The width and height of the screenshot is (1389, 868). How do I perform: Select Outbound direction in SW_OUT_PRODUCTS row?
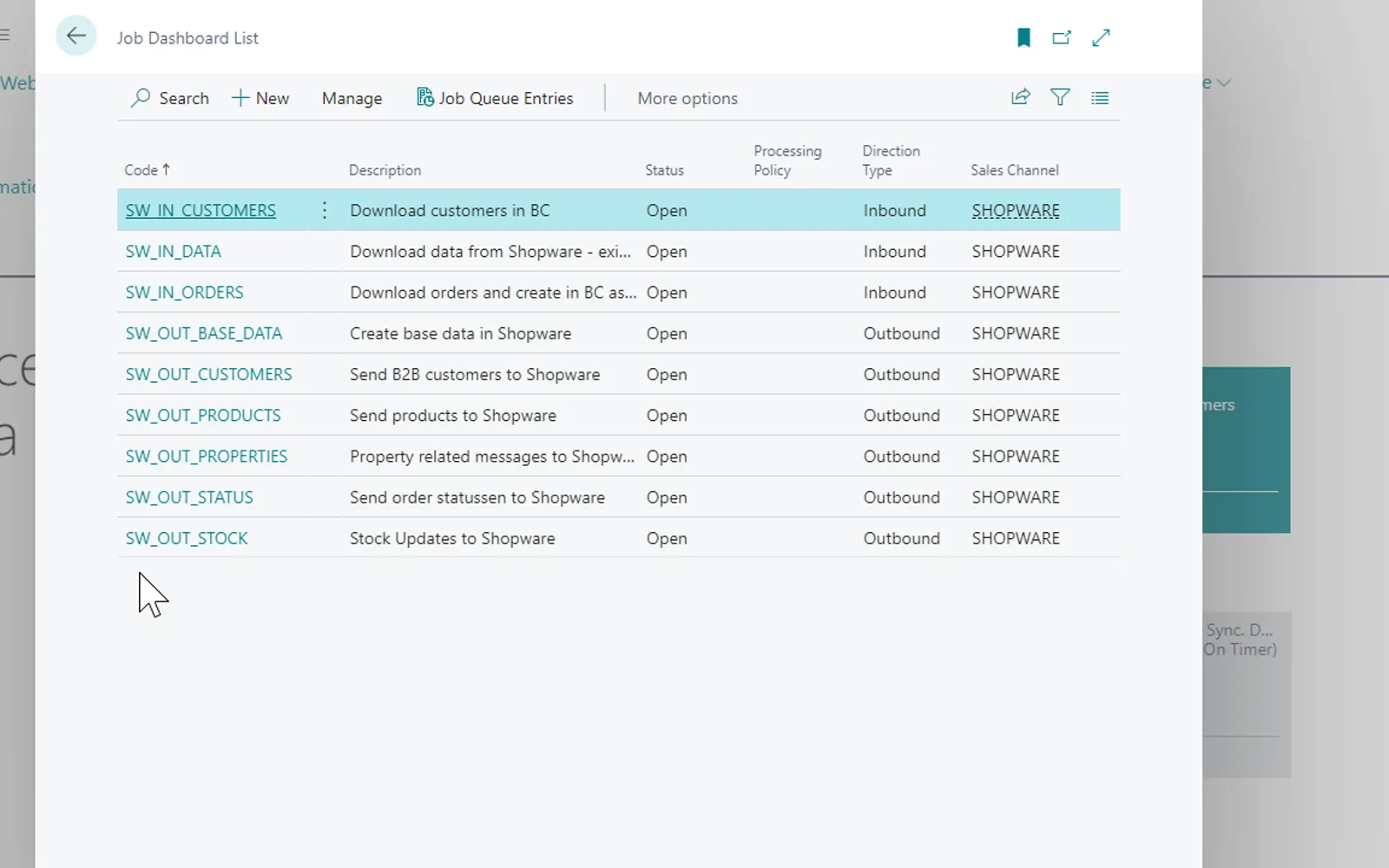pos(901,415)
